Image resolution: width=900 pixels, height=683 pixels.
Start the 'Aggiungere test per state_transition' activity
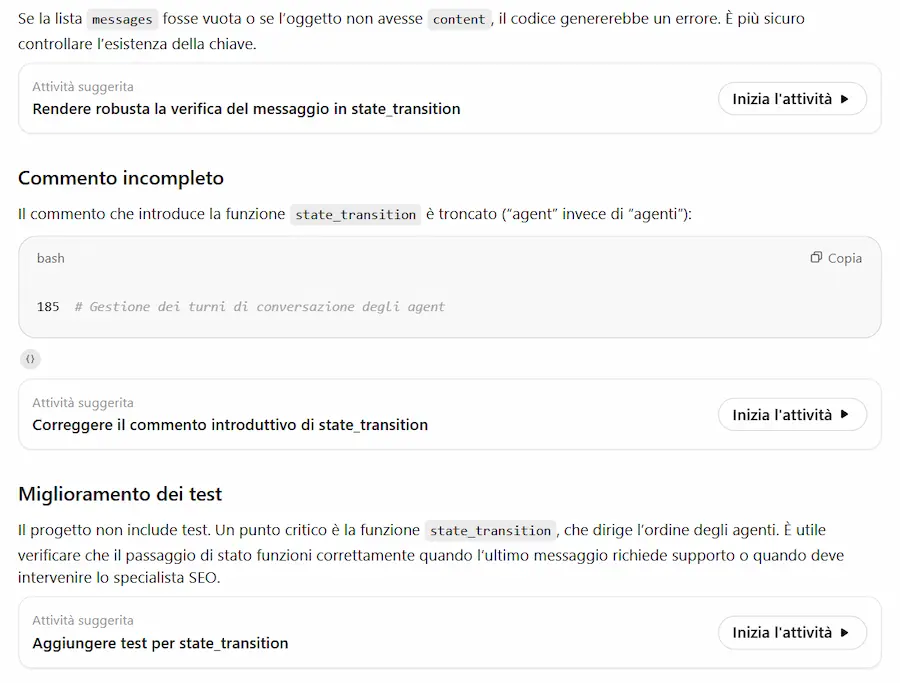tap(792, 632)
